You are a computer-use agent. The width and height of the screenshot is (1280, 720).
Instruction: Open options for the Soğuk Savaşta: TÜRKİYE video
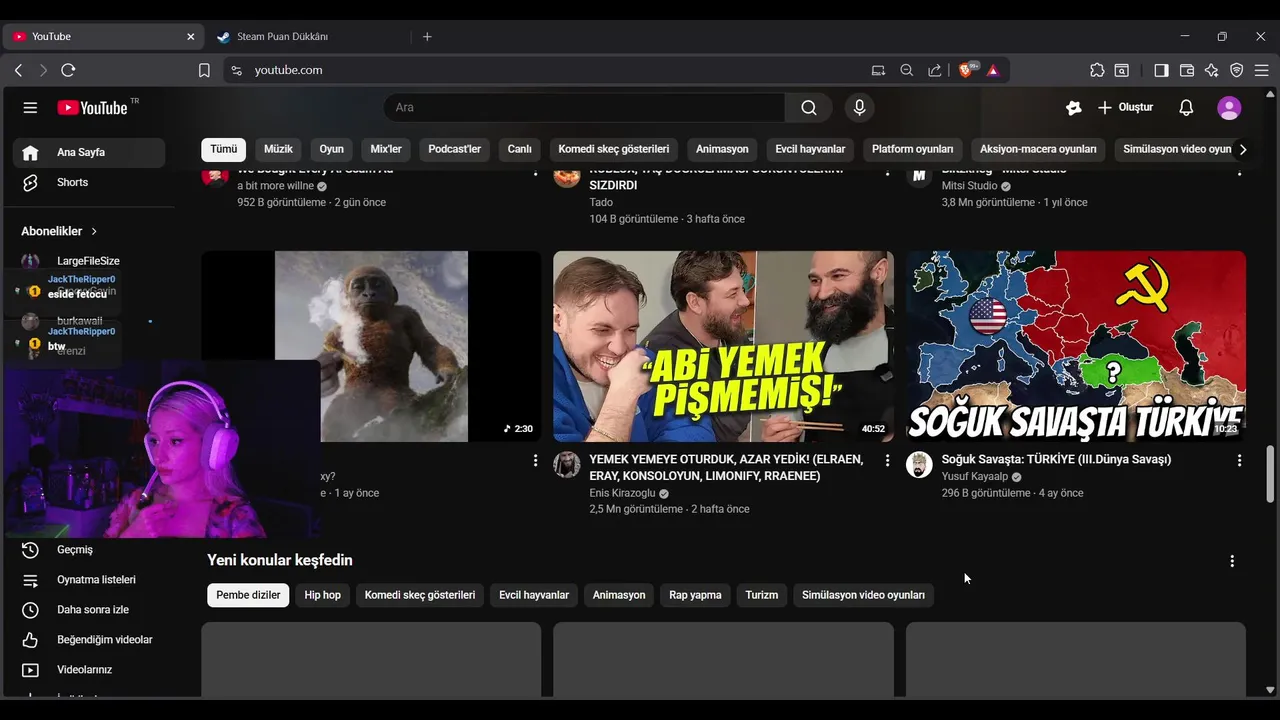(x=1239, y=461)
